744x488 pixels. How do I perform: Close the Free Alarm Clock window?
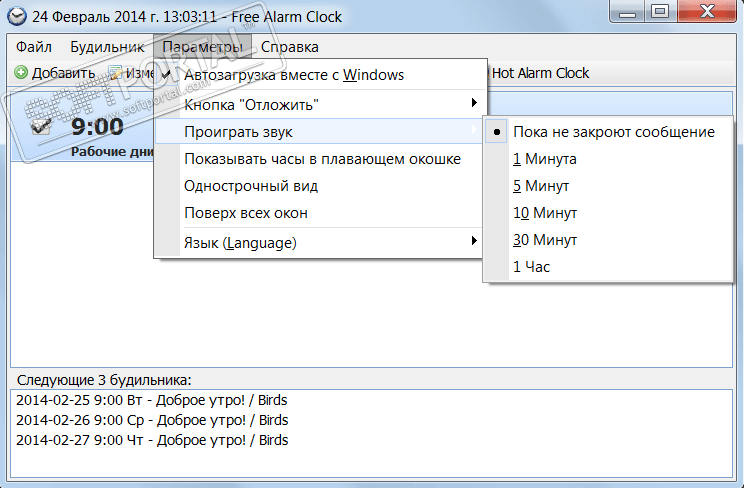pyautogui.click(x=707, y=12)
